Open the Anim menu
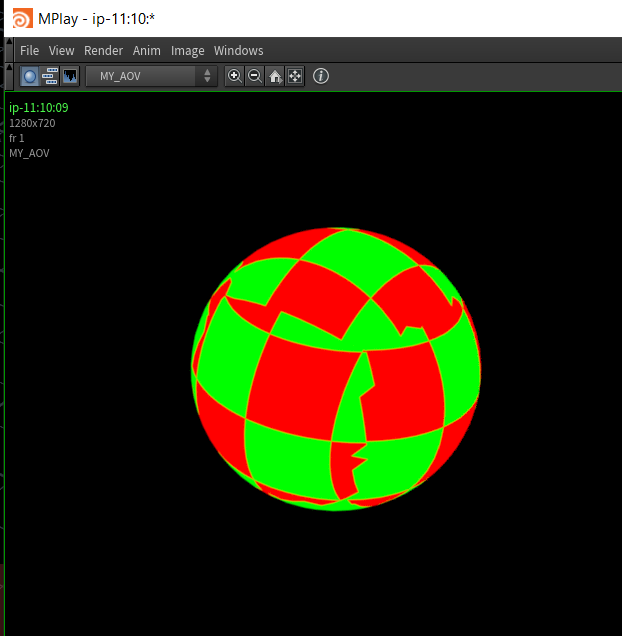 point(146,51)
